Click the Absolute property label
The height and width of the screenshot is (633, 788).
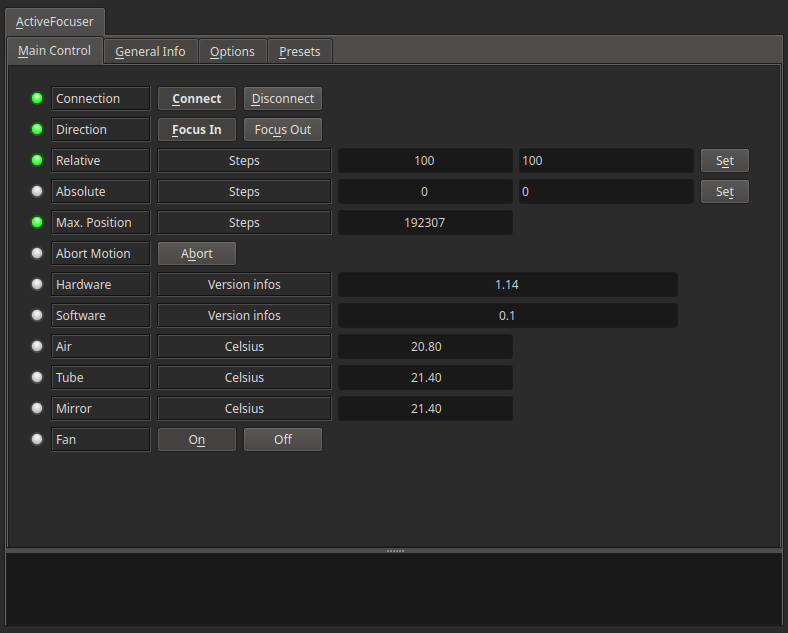[x=101, y=191]
